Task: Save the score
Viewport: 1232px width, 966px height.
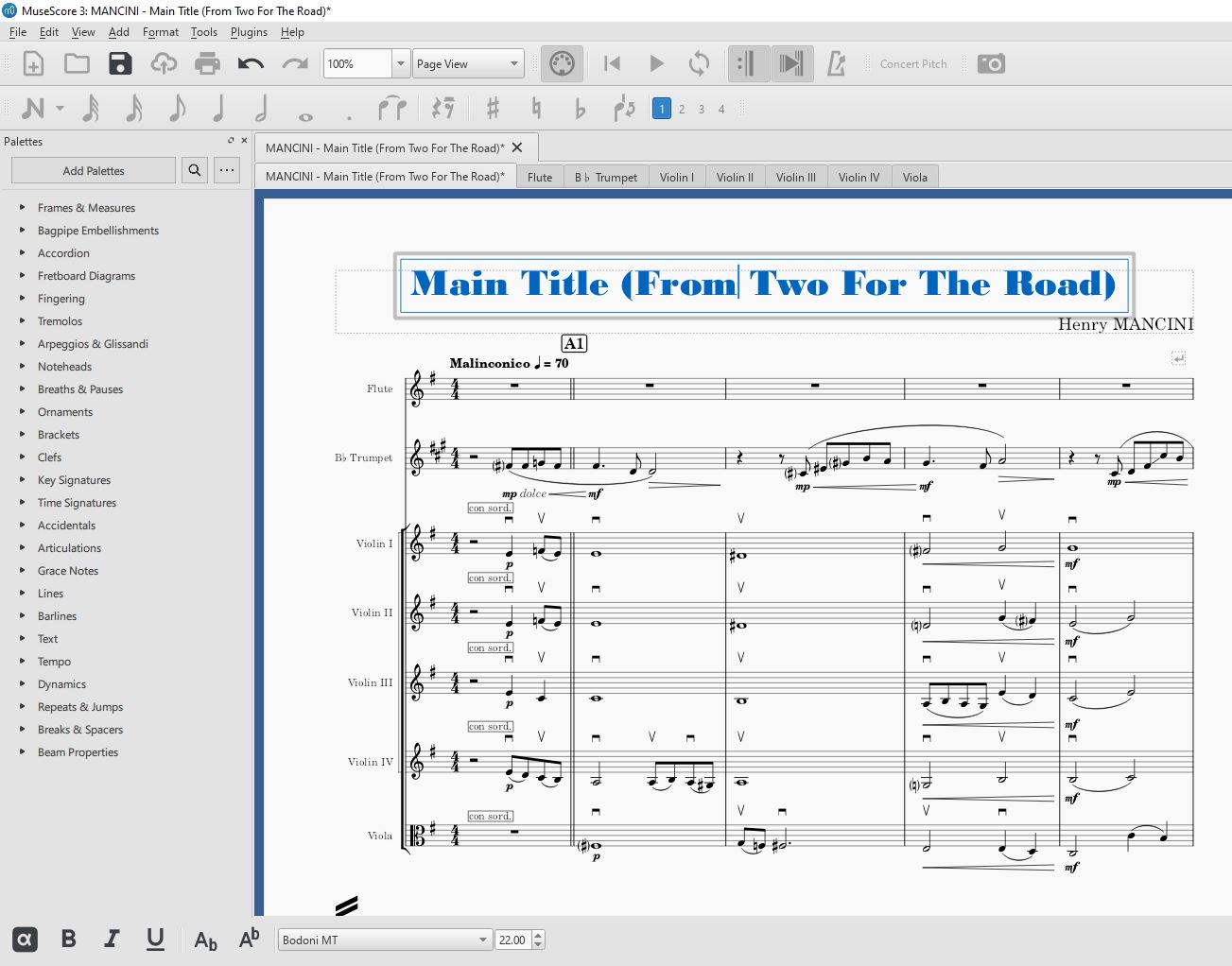Action: (120, 63)
